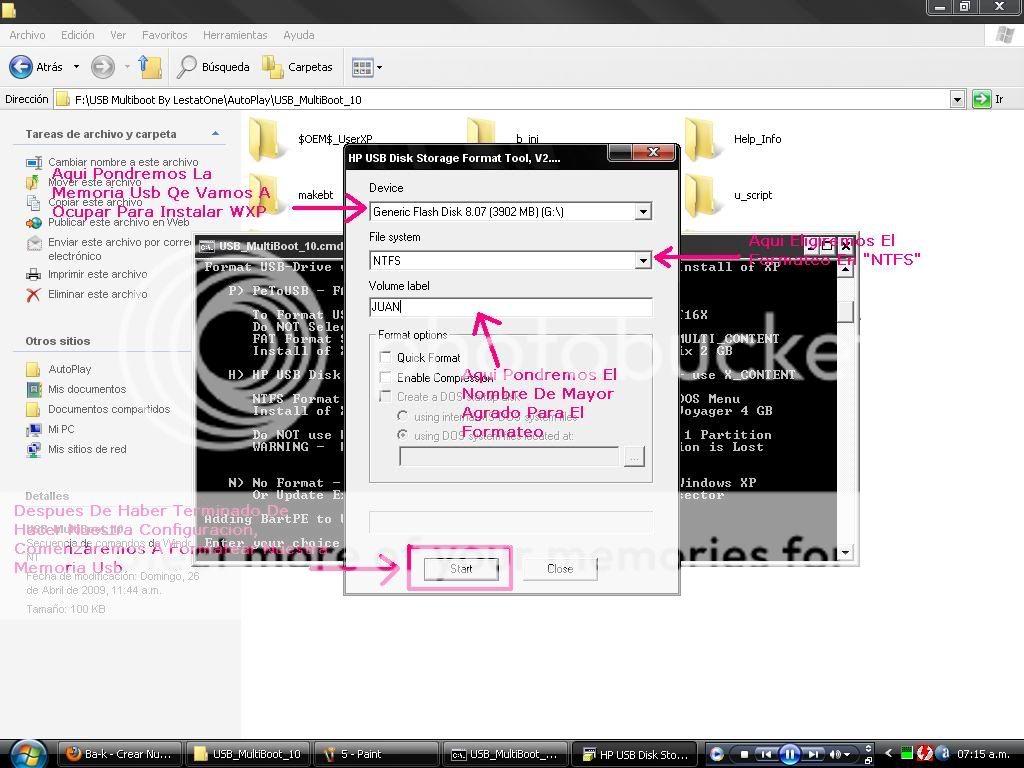The height and width of the screenshot is (768, 1024).
Task: Click the grayed Forward arrow icon in Explorer
Action: tap(103, 67)
